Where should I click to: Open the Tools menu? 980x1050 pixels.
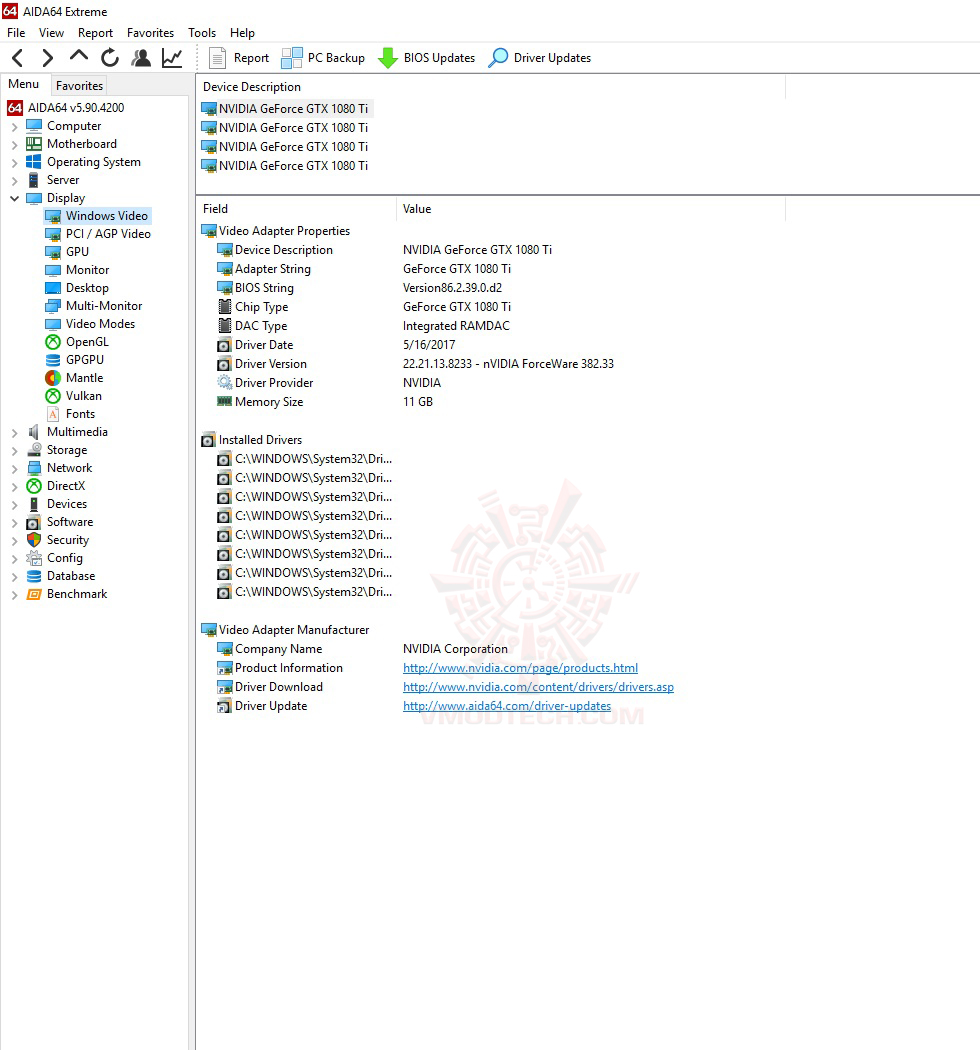point(202,33)
